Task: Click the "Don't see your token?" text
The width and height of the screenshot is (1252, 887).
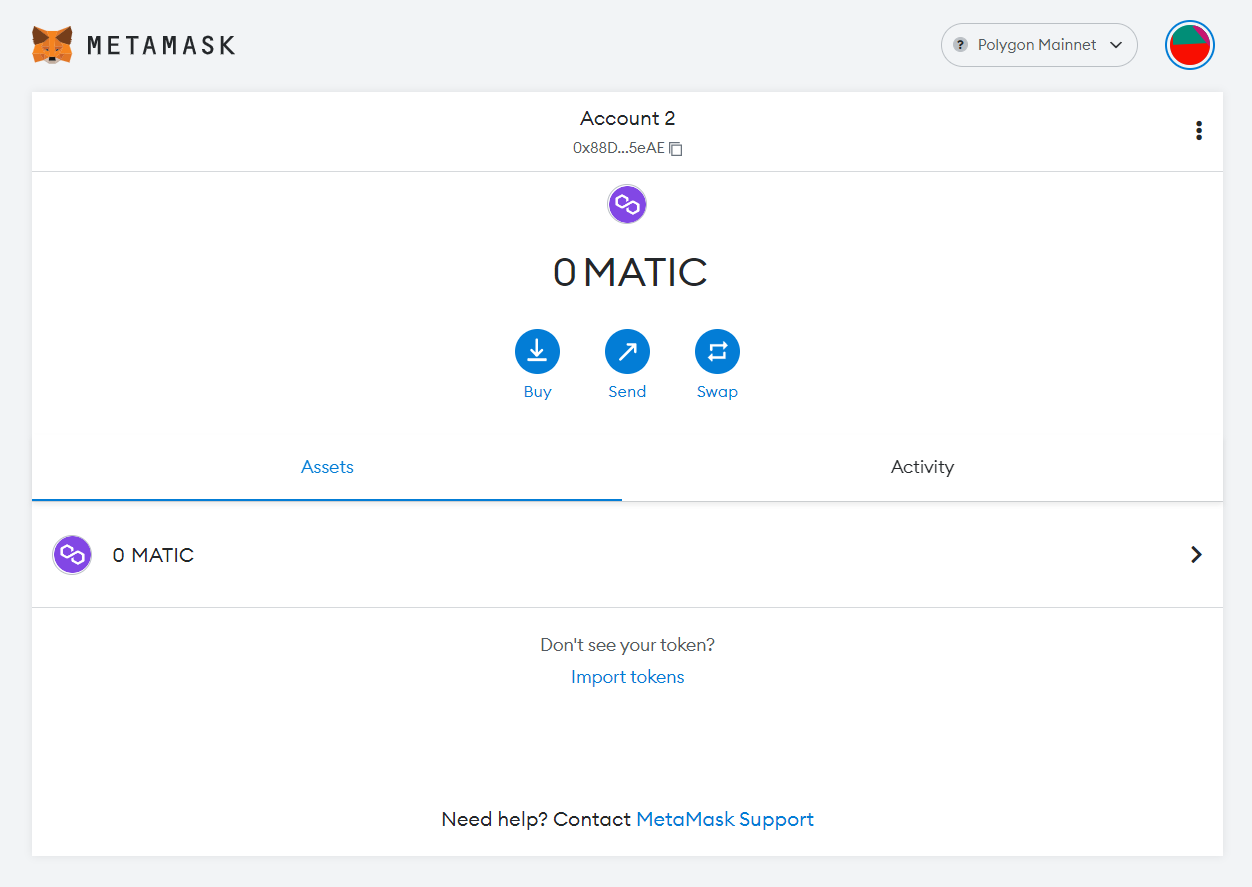Action: (628, 645)
